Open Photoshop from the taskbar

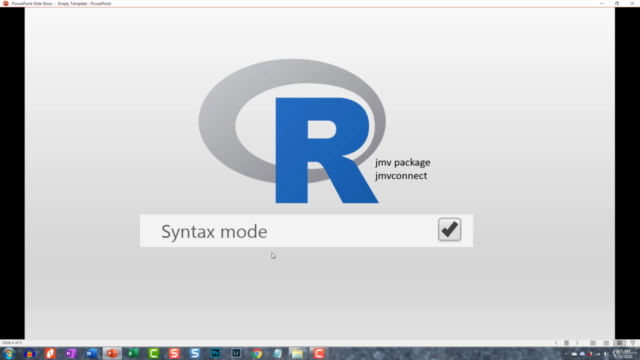pos(216,353)
